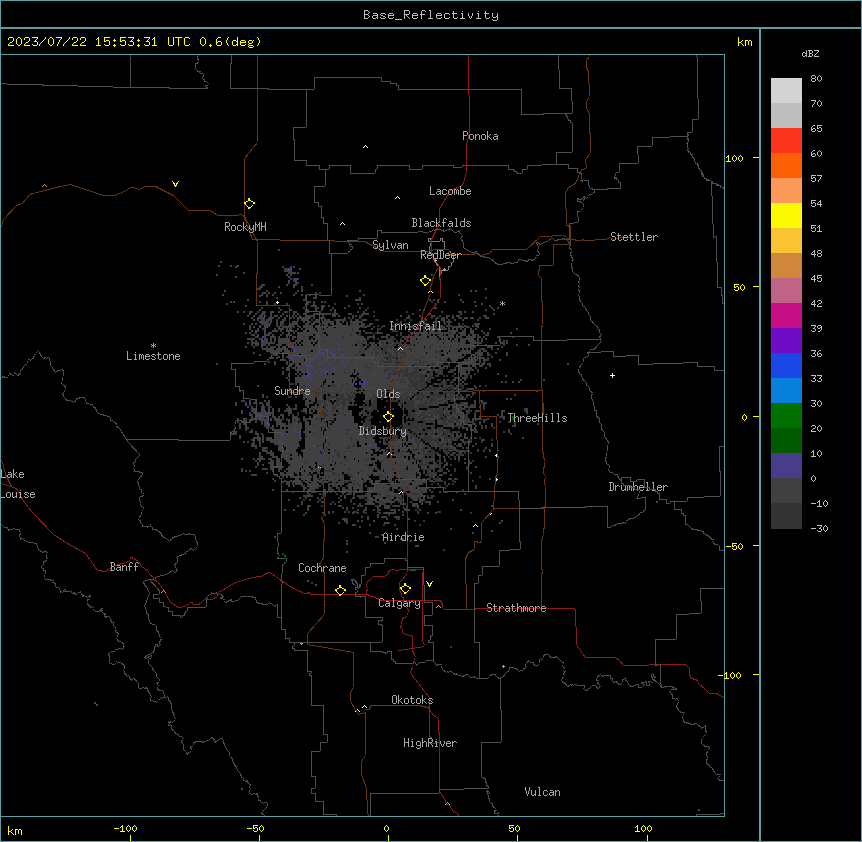Viewport: 862px width, 842px height.
Task: Click the Innisfail label
Action: (x=416, y=326)
